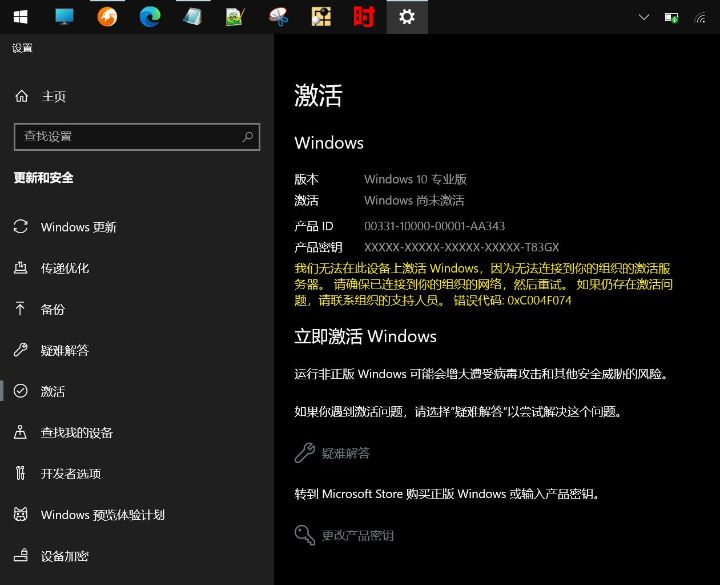720x585 pixels.
Task: Click the 0xC004F074 error message
Action: click(483, 284)
